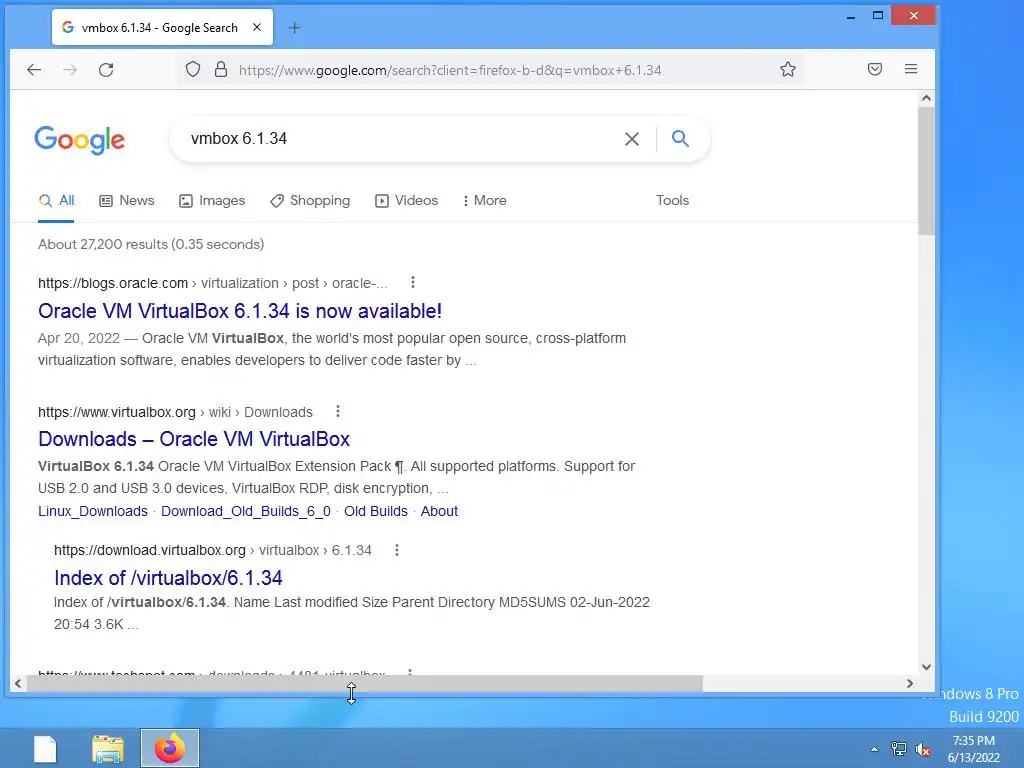
Task: Click the download.virtualbox.org breadcrumb URL
Action: tap(212, 551)
